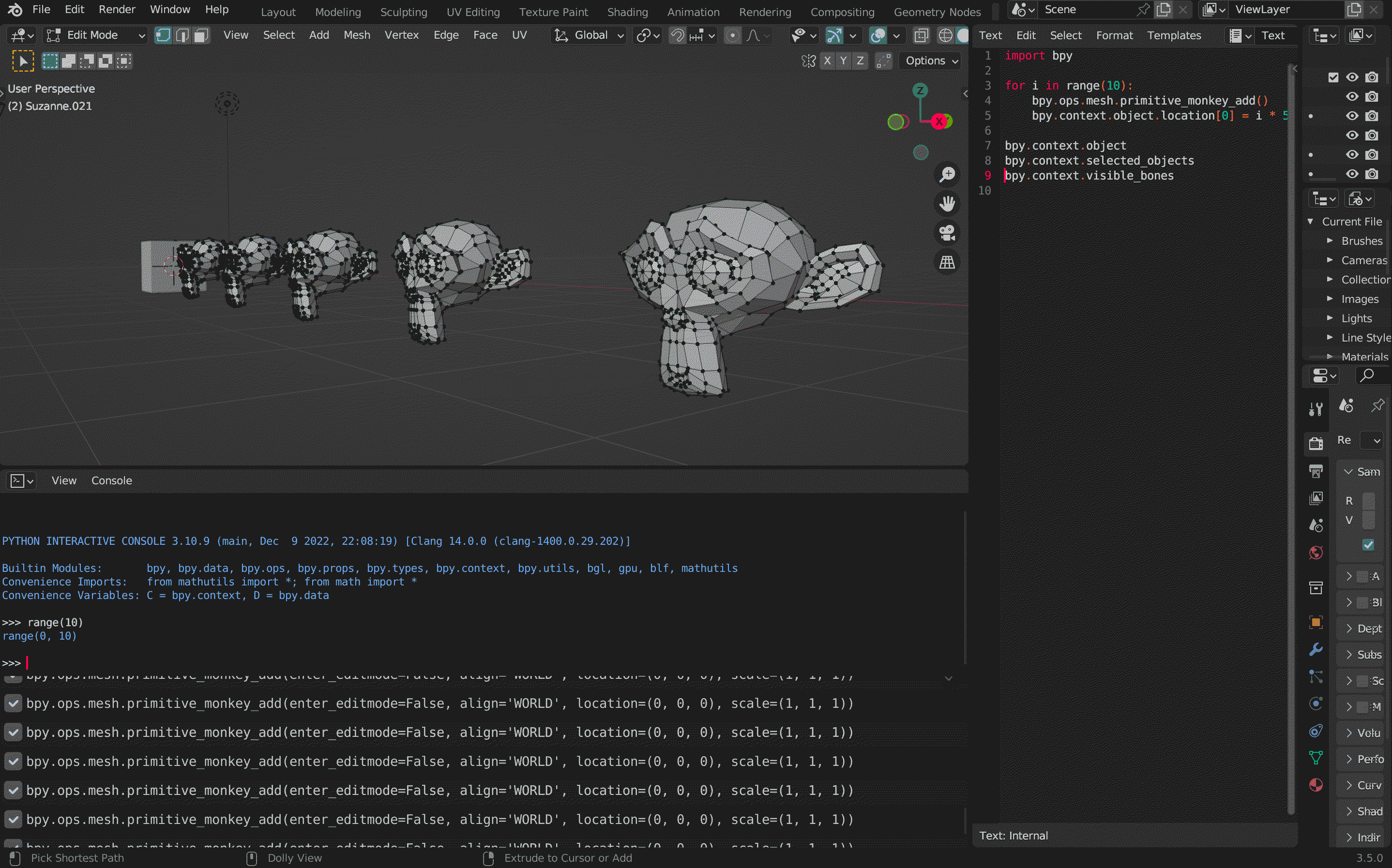
Task: Toggle proportional editing icon
Action: pyautogui.click(x=733, y=36)
